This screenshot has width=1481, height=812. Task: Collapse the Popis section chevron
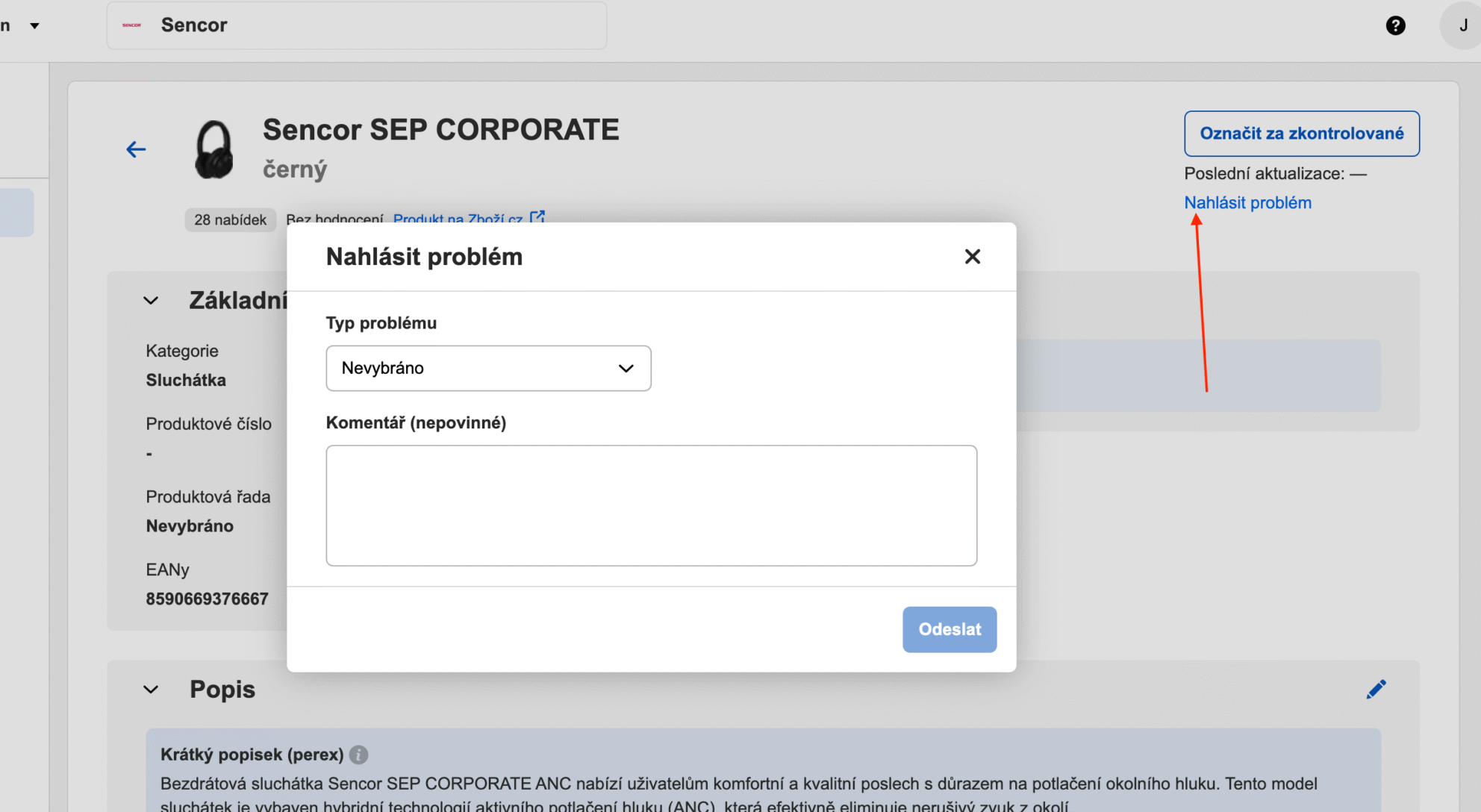click(151, 690)
